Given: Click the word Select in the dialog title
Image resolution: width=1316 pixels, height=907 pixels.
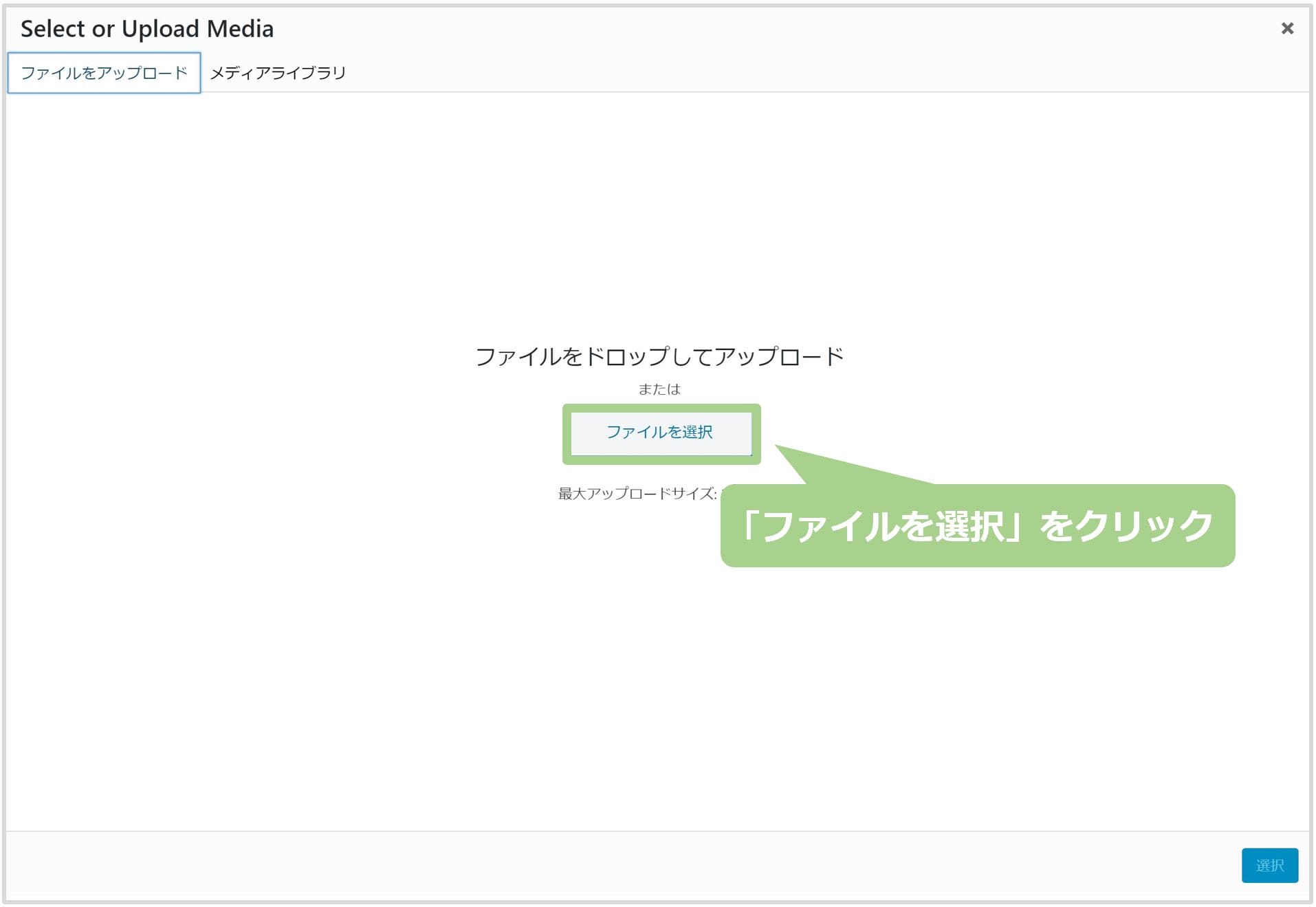Looking at the screenshot, I should (x=52, y=29).
